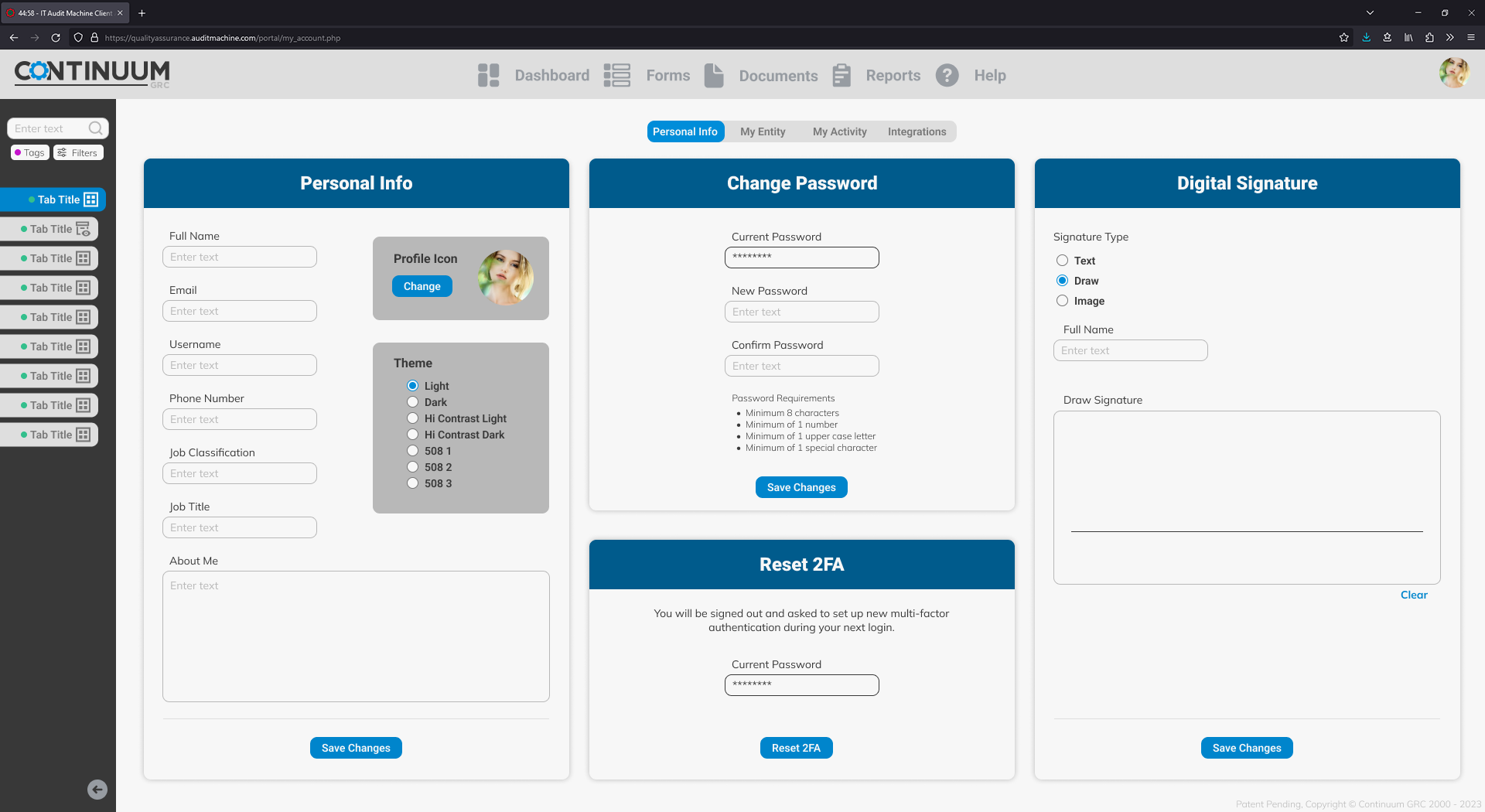Screen dimensions: 1485x812
Task: Open the Tags filter in sidebar
Action: 30,153
